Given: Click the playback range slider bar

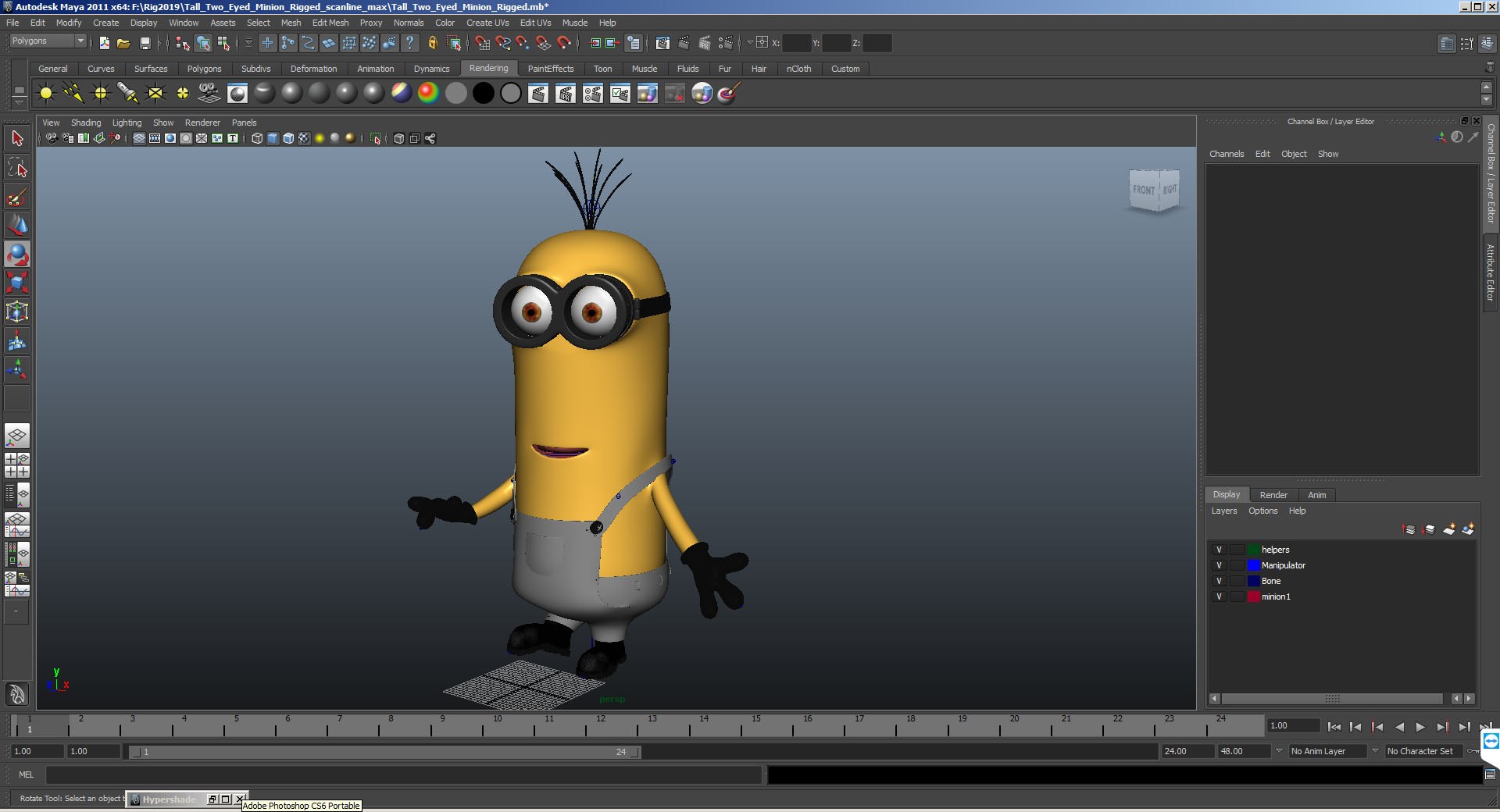Looking at the screenshot, I should click(x=385, y=752).
